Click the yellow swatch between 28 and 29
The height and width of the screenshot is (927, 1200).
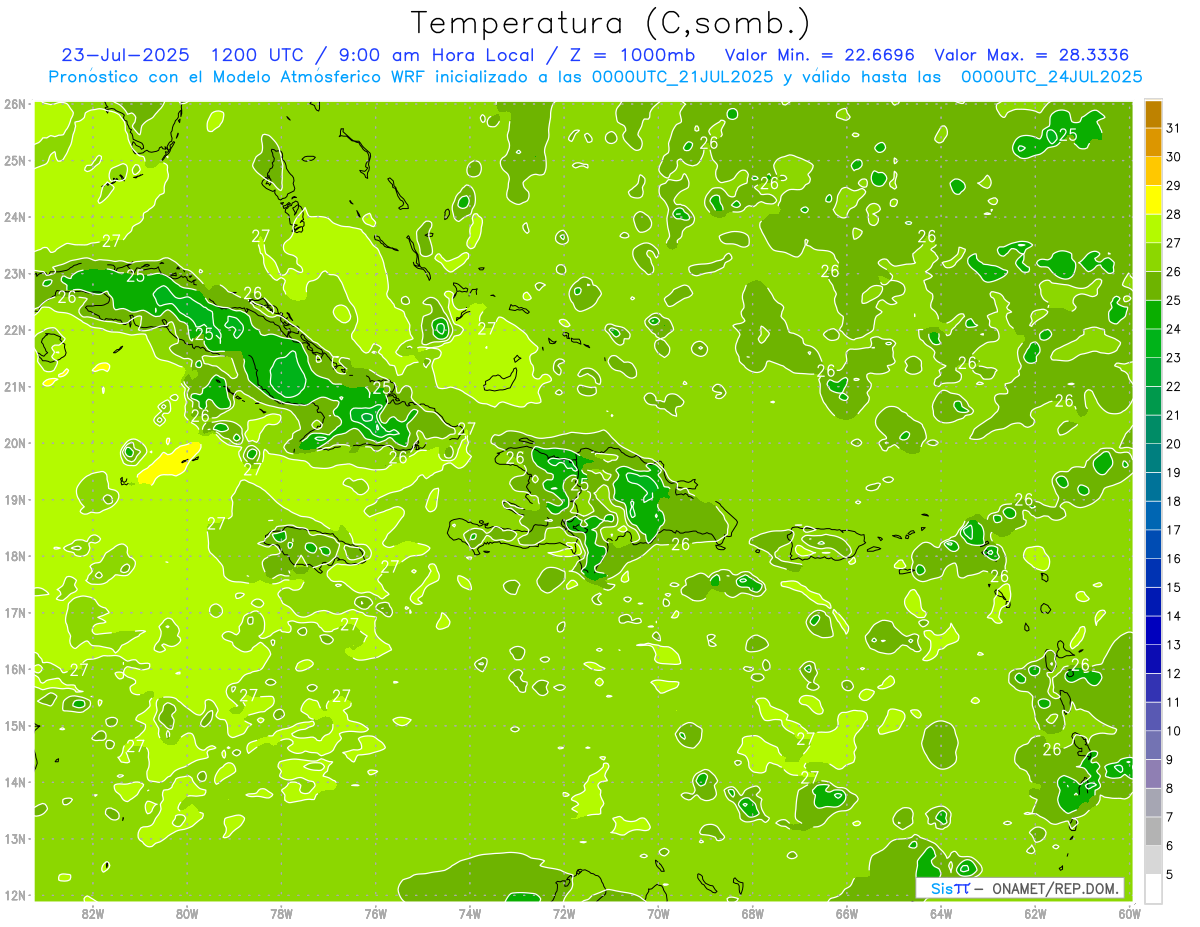1153,200
